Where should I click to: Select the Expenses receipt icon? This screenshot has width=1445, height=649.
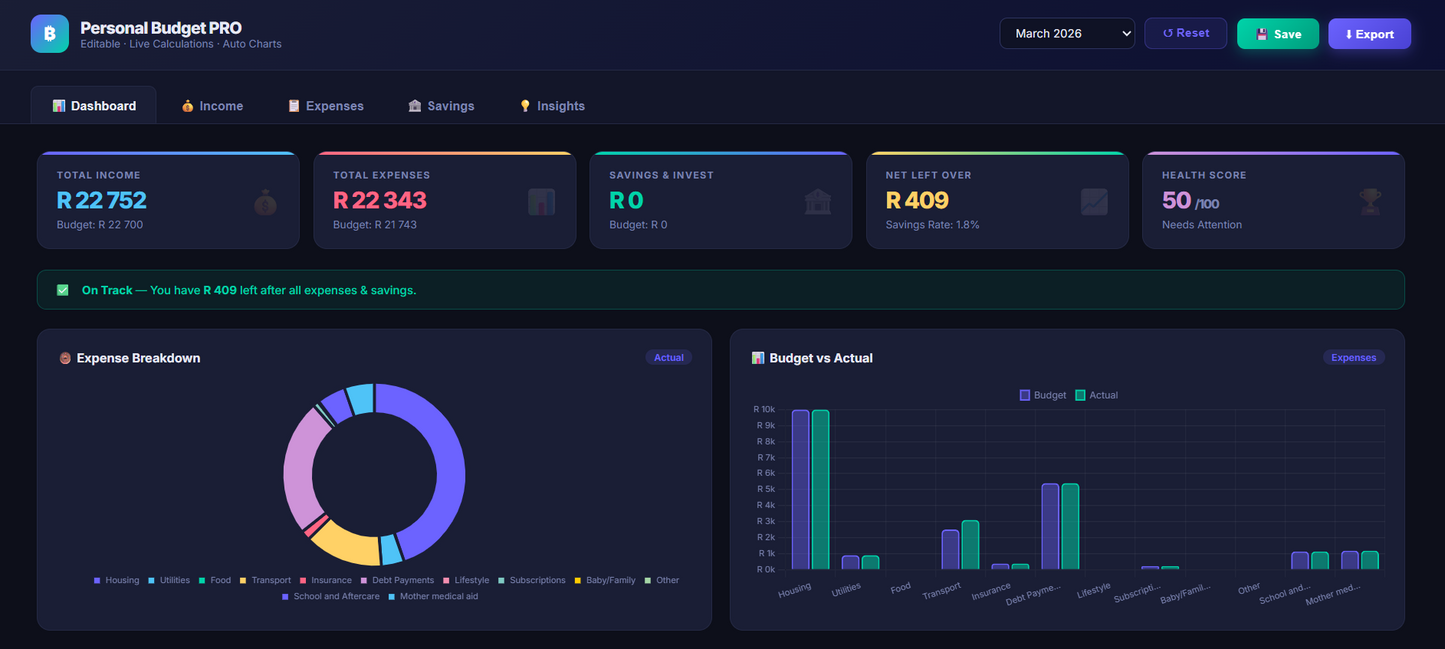click(294, 105)
